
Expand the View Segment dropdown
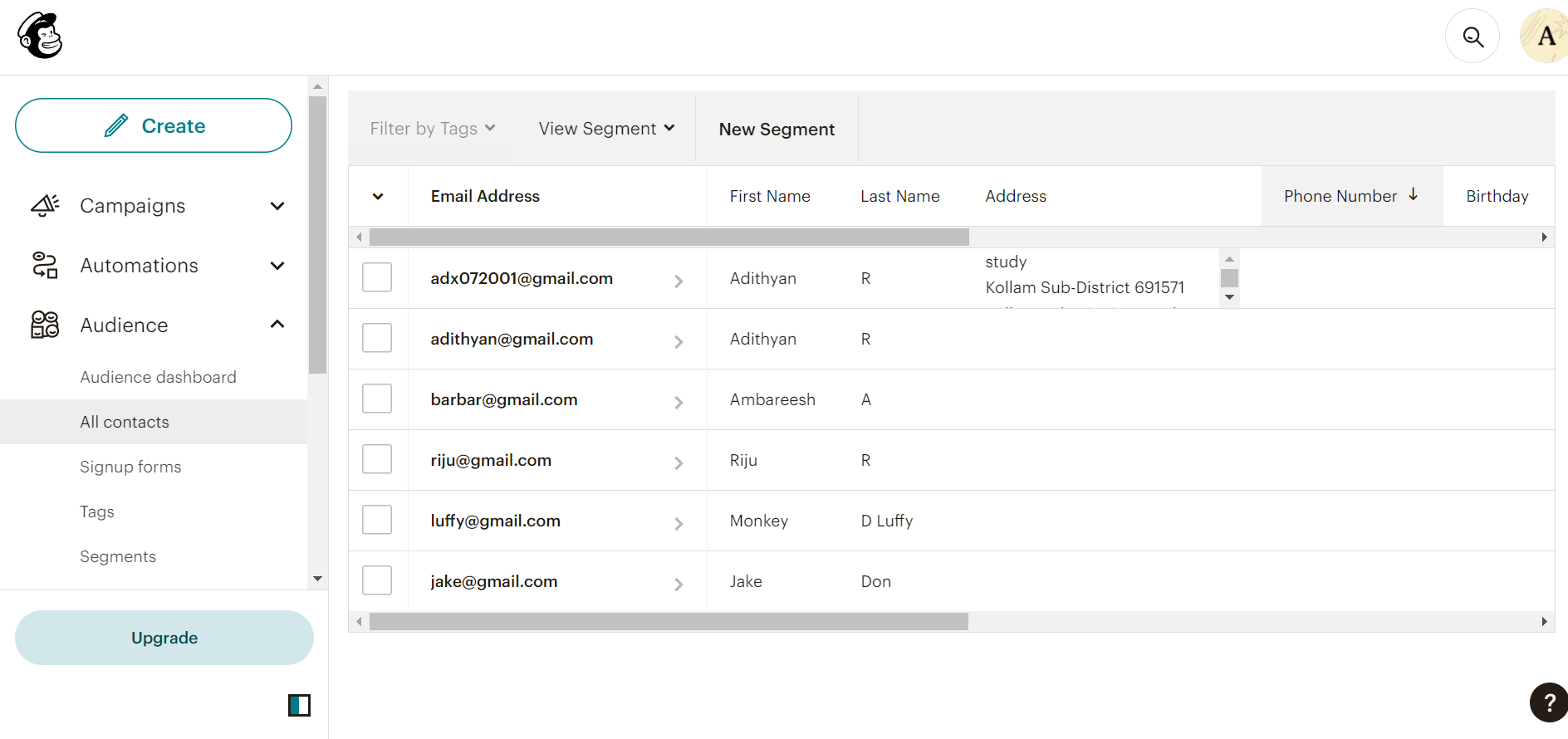click(x=606, y=129)
